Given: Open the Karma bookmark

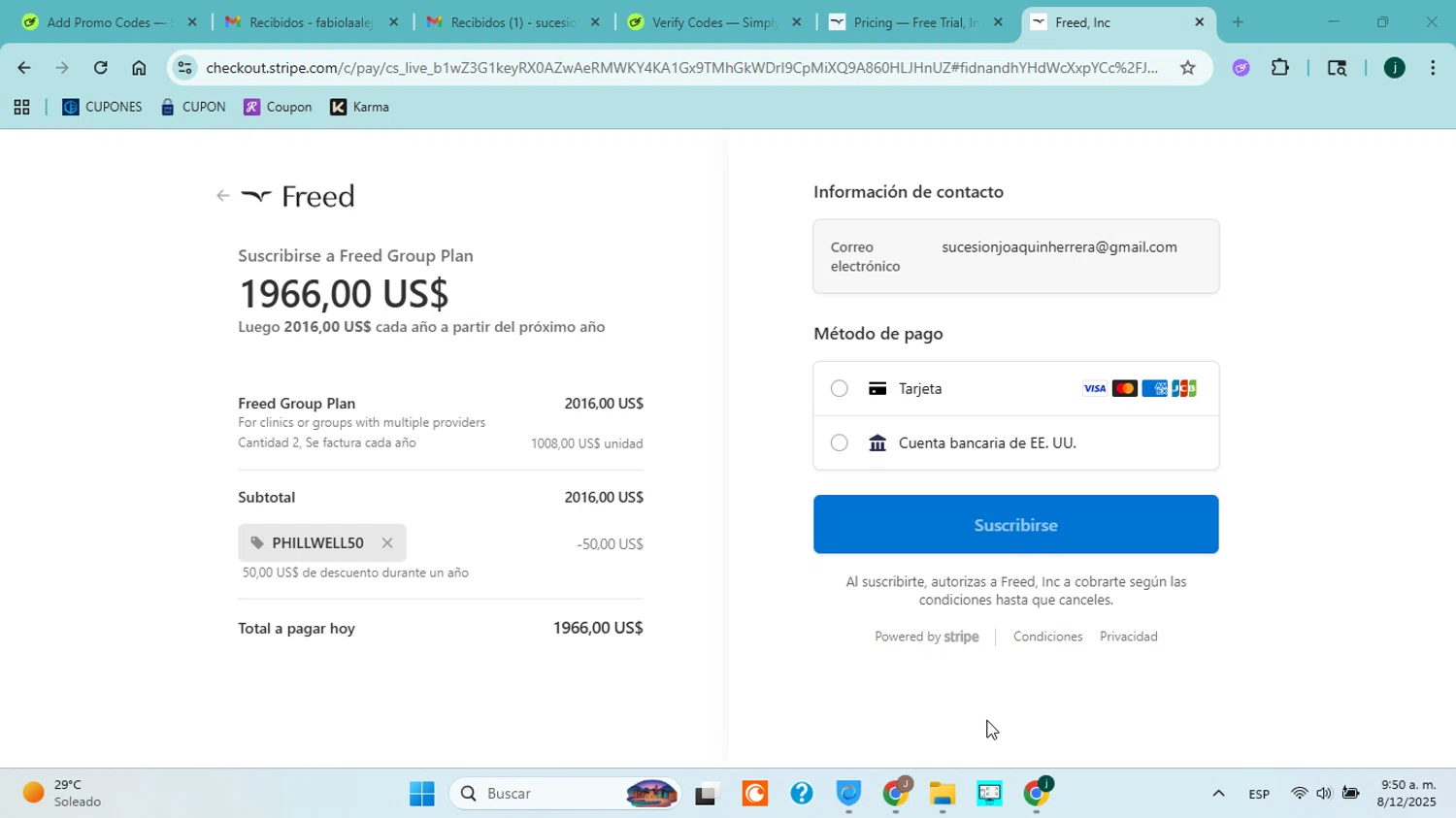Looking at the screenshot, I should pos(360,108).
